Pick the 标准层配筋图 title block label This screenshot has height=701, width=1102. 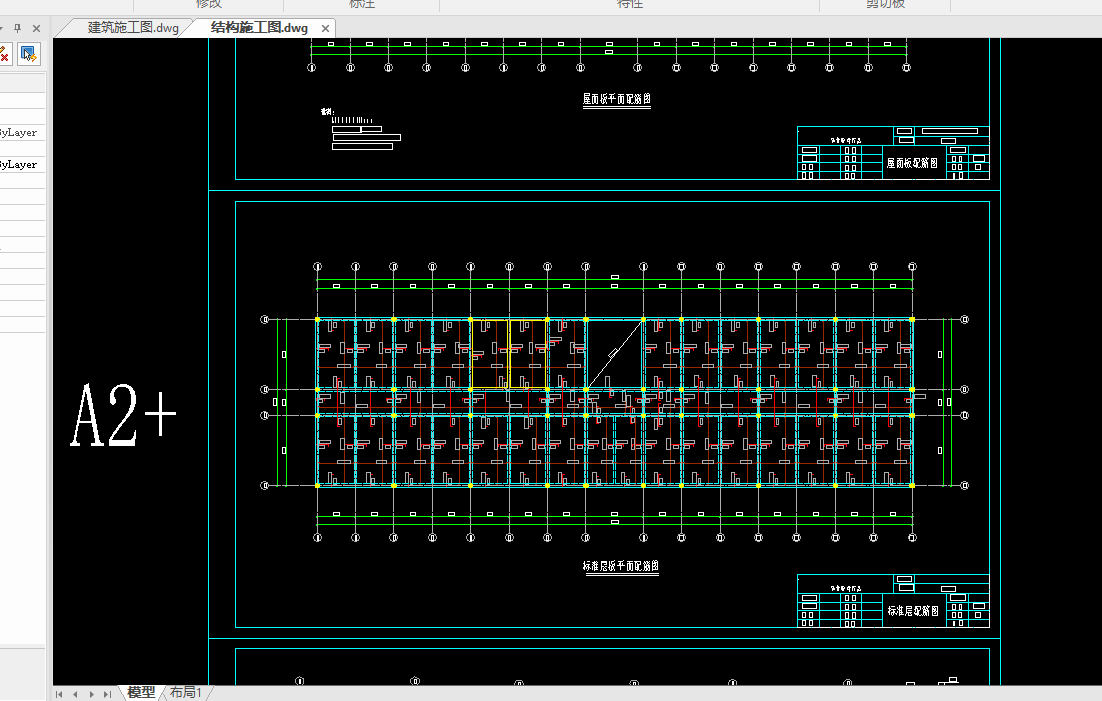click(912, 611)
